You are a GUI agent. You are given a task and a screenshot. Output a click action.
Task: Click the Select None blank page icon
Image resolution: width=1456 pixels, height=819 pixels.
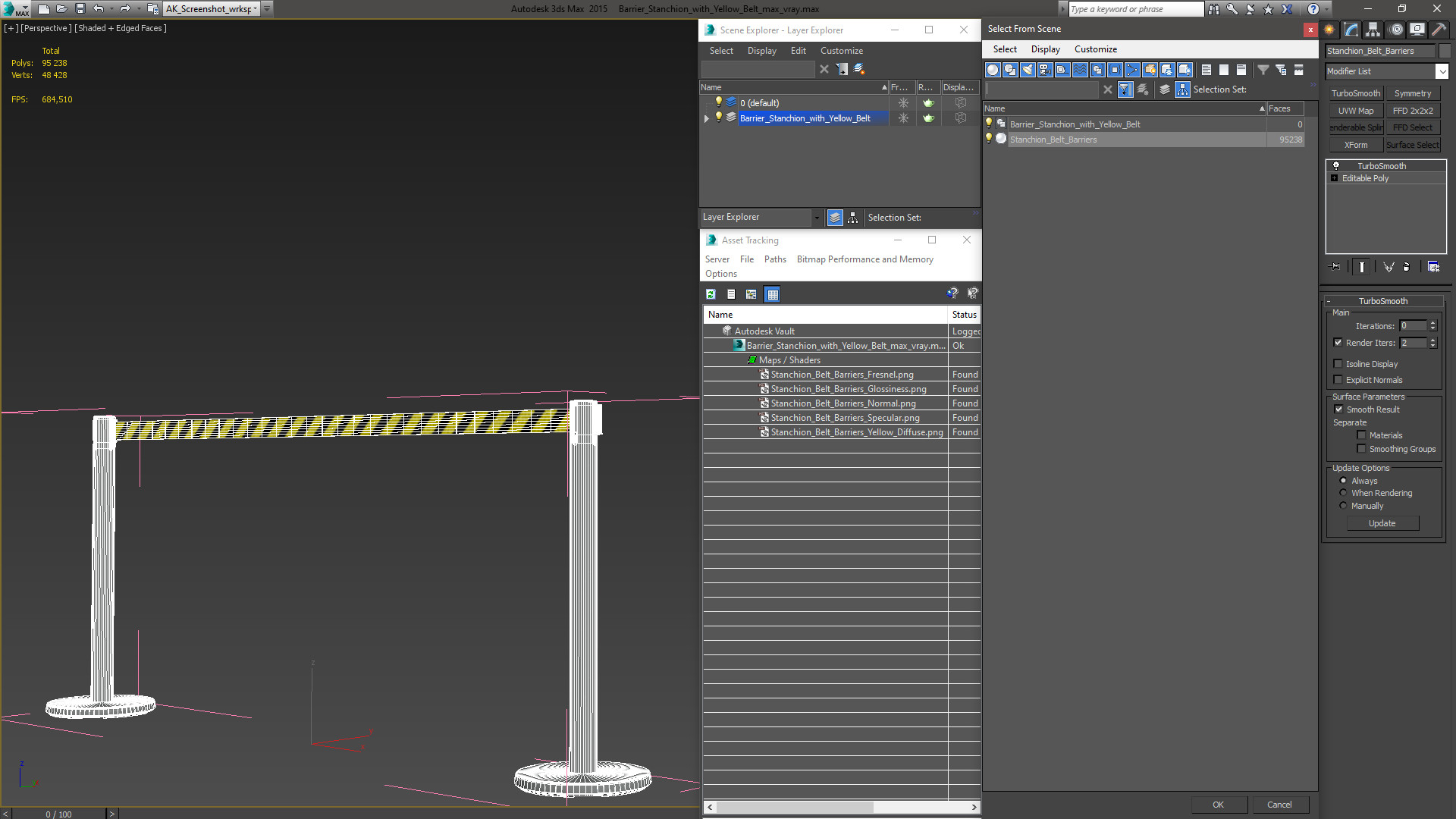pyautogui.click(x=1224, y=70)
